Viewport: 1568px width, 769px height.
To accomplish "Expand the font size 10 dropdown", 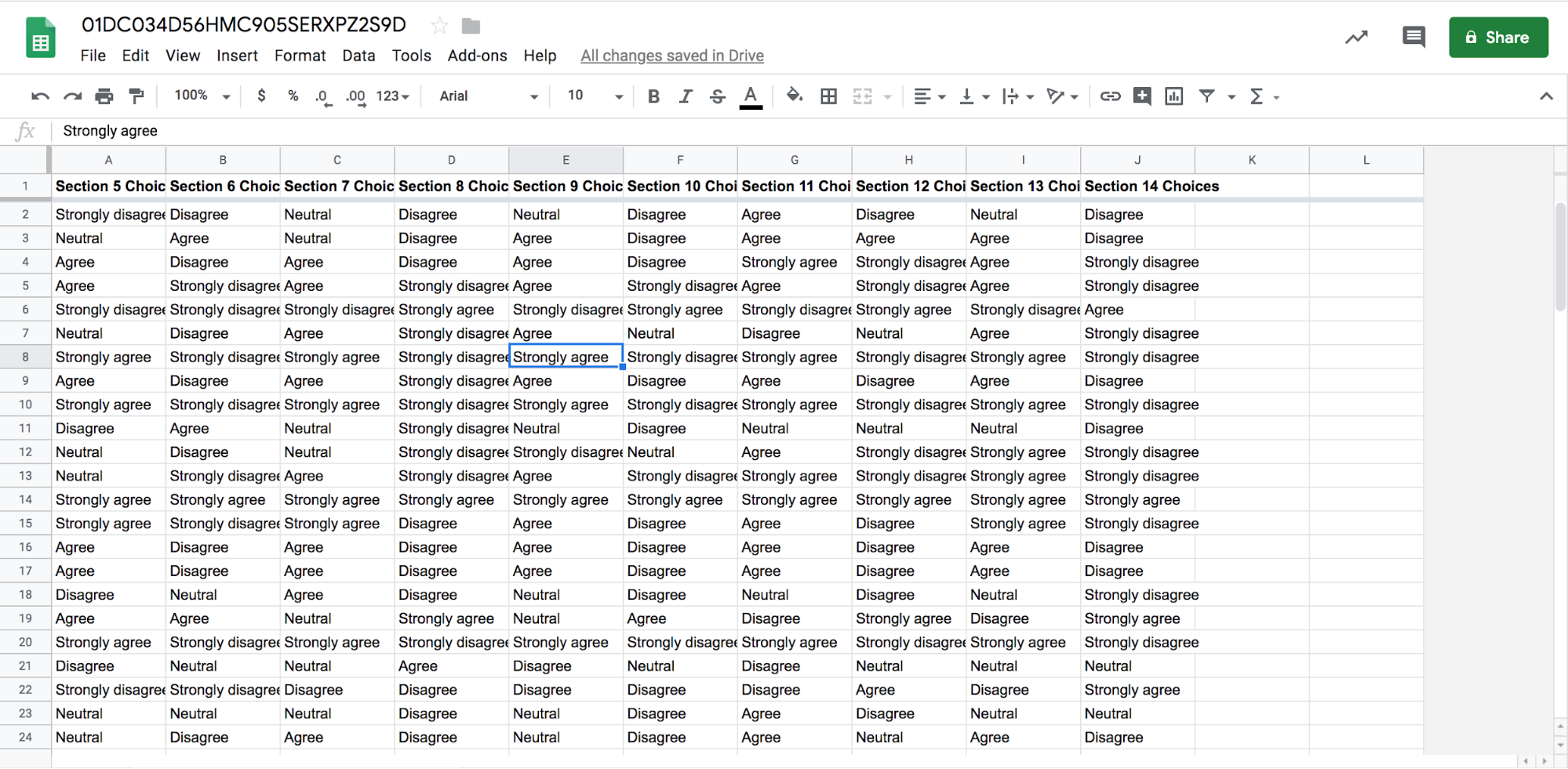I will click(x=595, y=96).
